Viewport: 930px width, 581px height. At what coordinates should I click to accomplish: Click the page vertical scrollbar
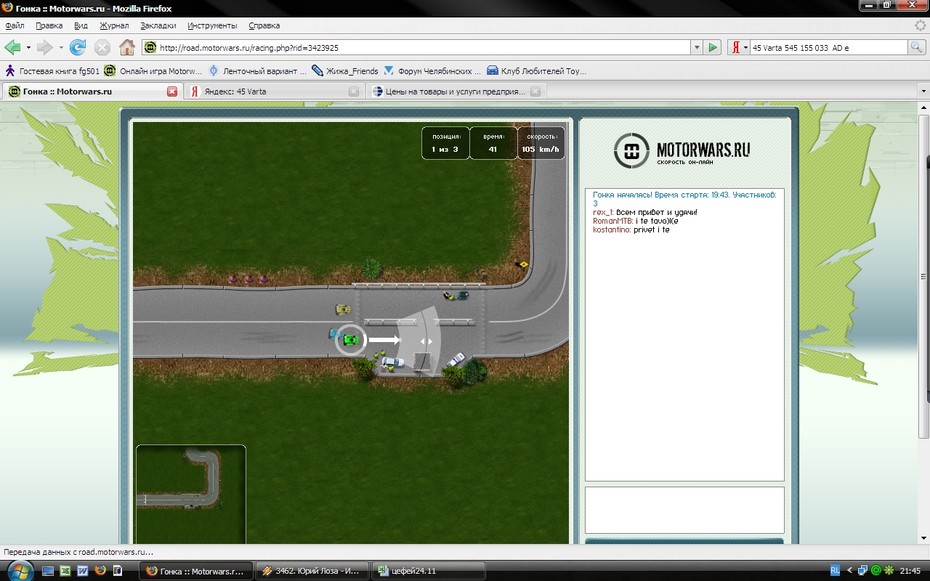923,323
